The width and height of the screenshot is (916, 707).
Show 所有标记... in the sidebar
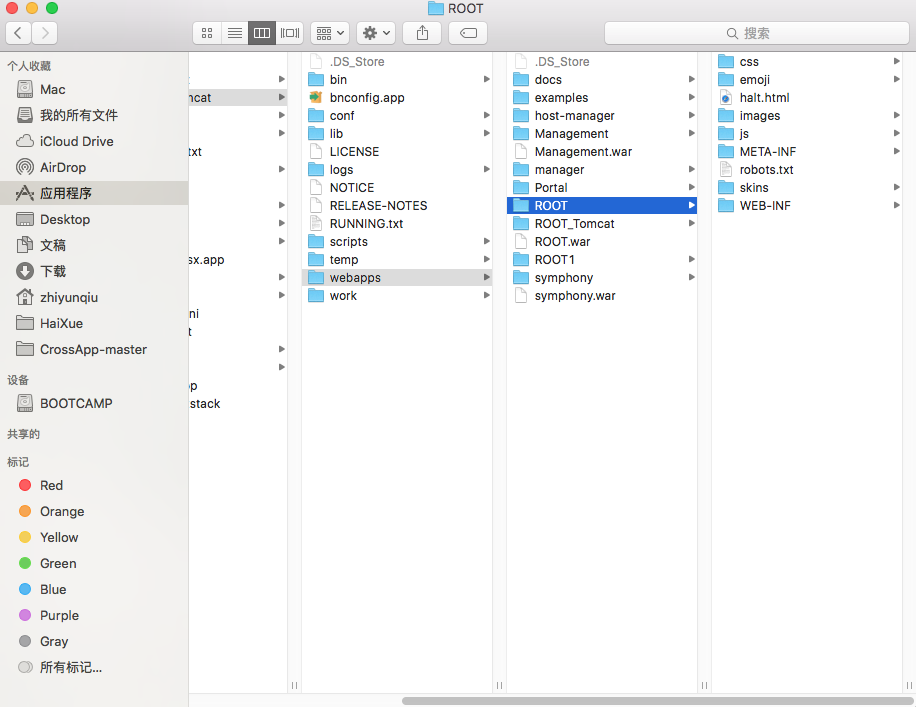pos(94,667)
